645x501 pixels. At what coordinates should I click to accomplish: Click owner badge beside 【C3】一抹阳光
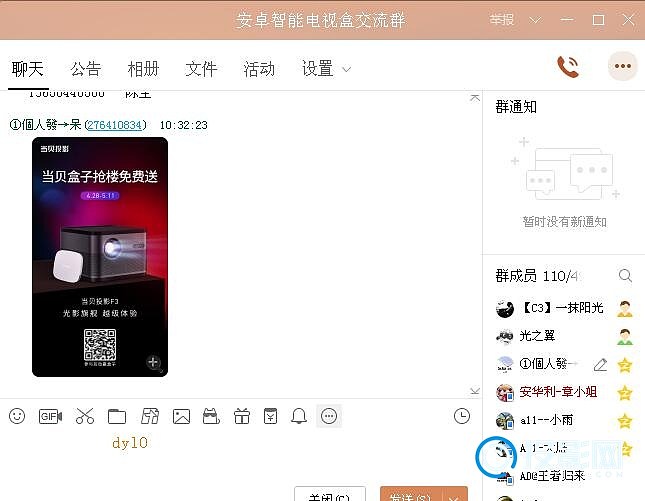tap(625, 308)
